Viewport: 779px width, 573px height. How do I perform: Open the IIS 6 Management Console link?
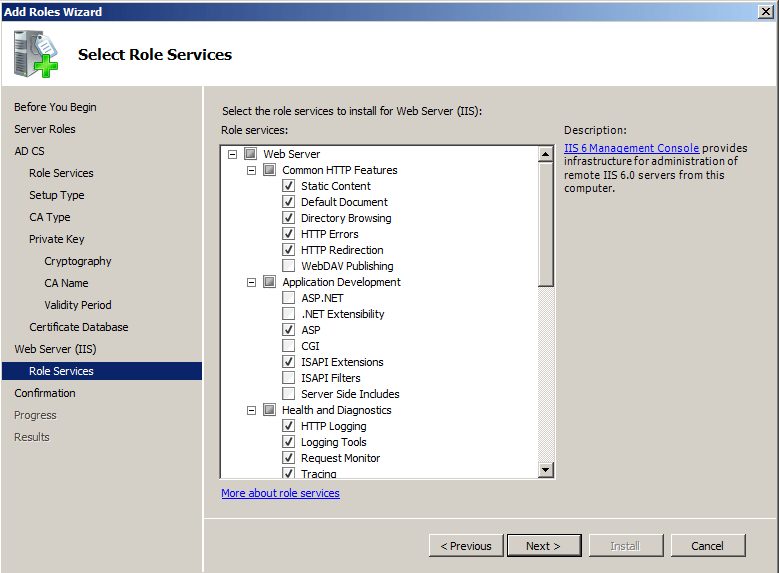[x=631, y=148]
